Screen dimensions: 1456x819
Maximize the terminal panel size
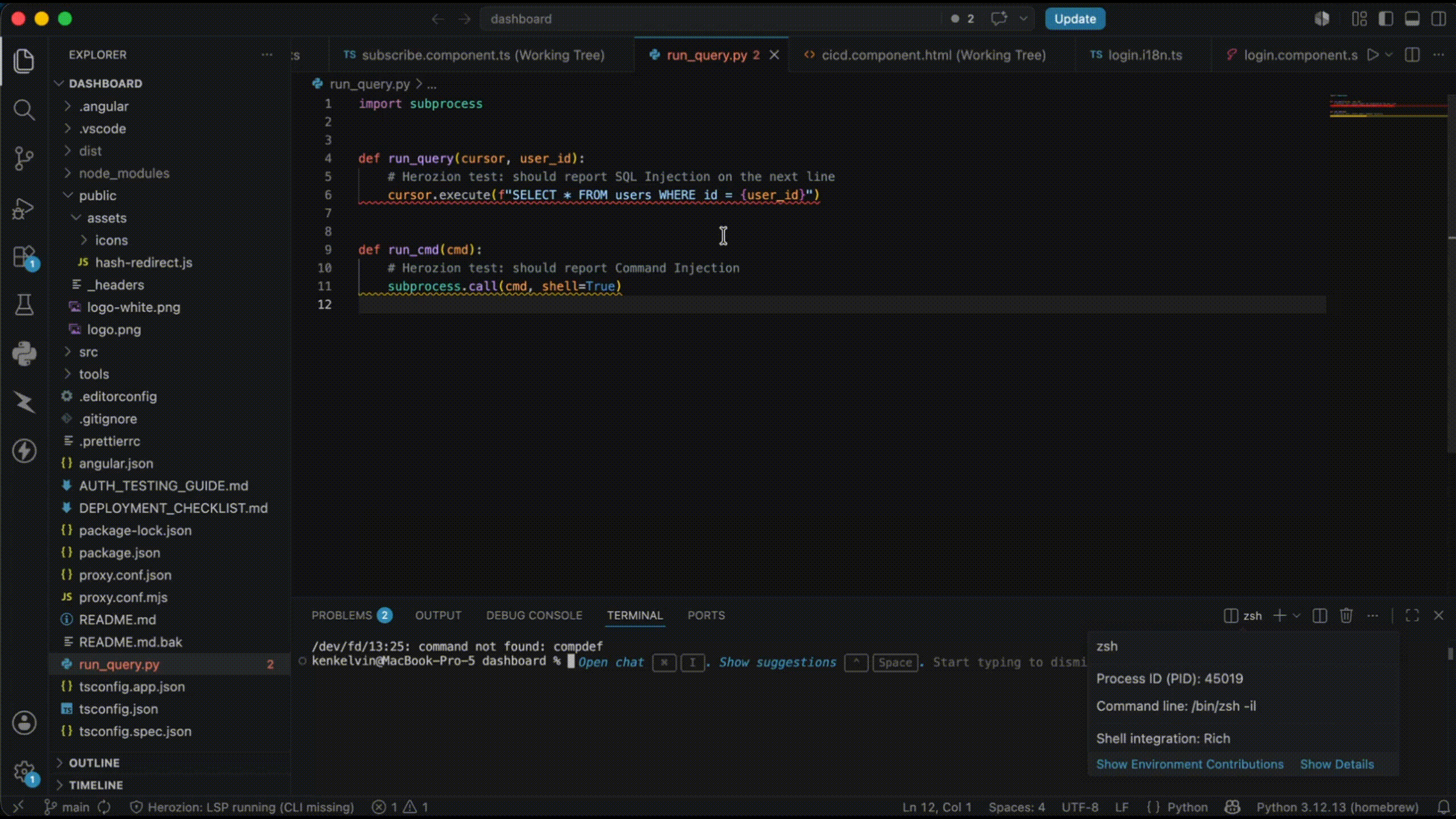pyautogui.click(x=1412, y=615)
